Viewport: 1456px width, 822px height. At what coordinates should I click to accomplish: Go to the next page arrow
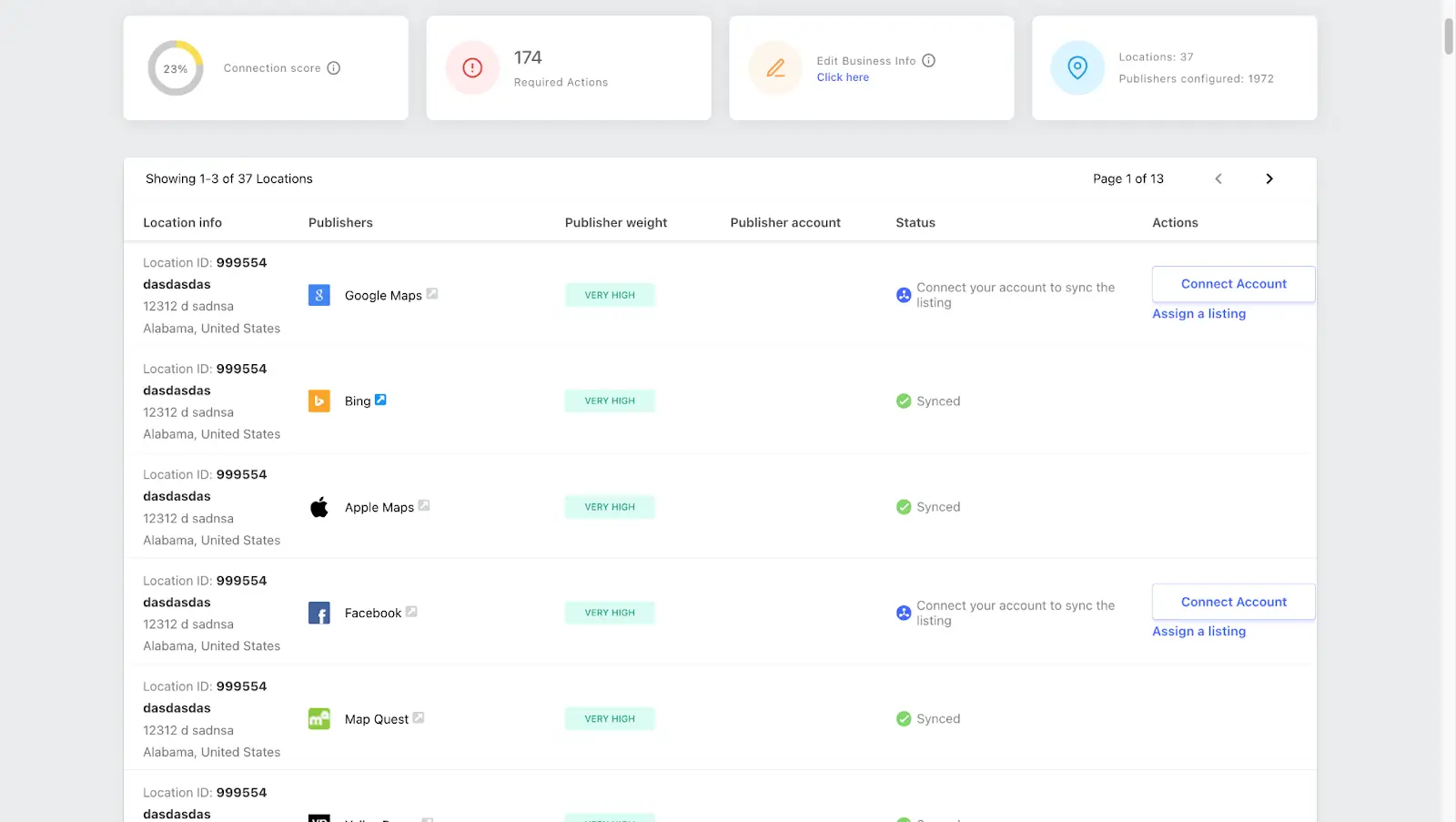(1269, 178)
